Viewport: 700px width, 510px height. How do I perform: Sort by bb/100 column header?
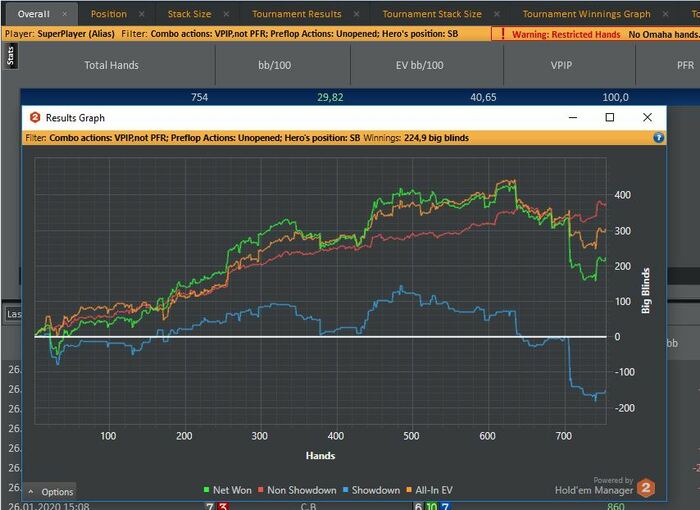[275, 65]
